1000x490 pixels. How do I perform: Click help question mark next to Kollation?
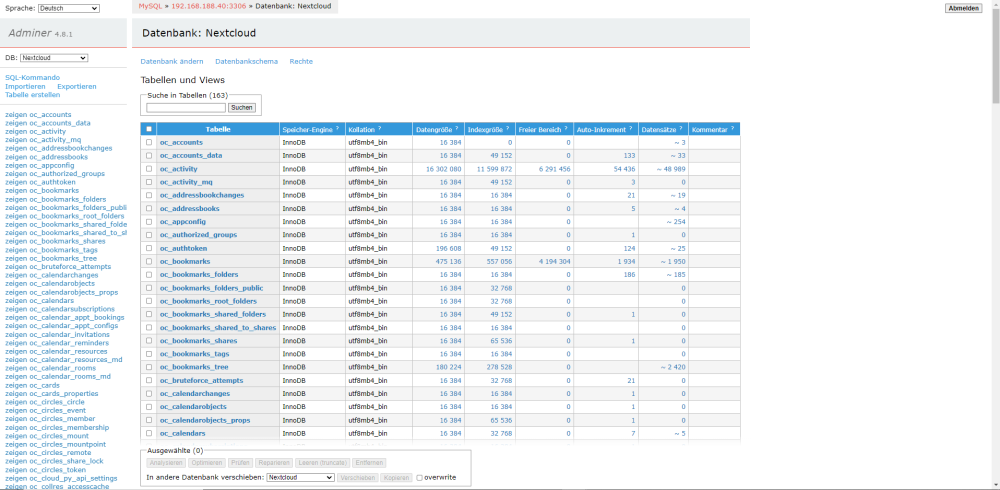pos(379,128)
